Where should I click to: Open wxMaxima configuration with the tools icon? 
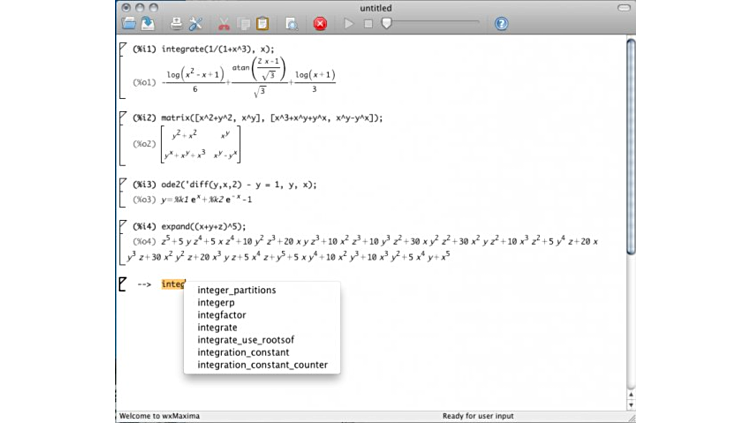(x=196, y=23)
